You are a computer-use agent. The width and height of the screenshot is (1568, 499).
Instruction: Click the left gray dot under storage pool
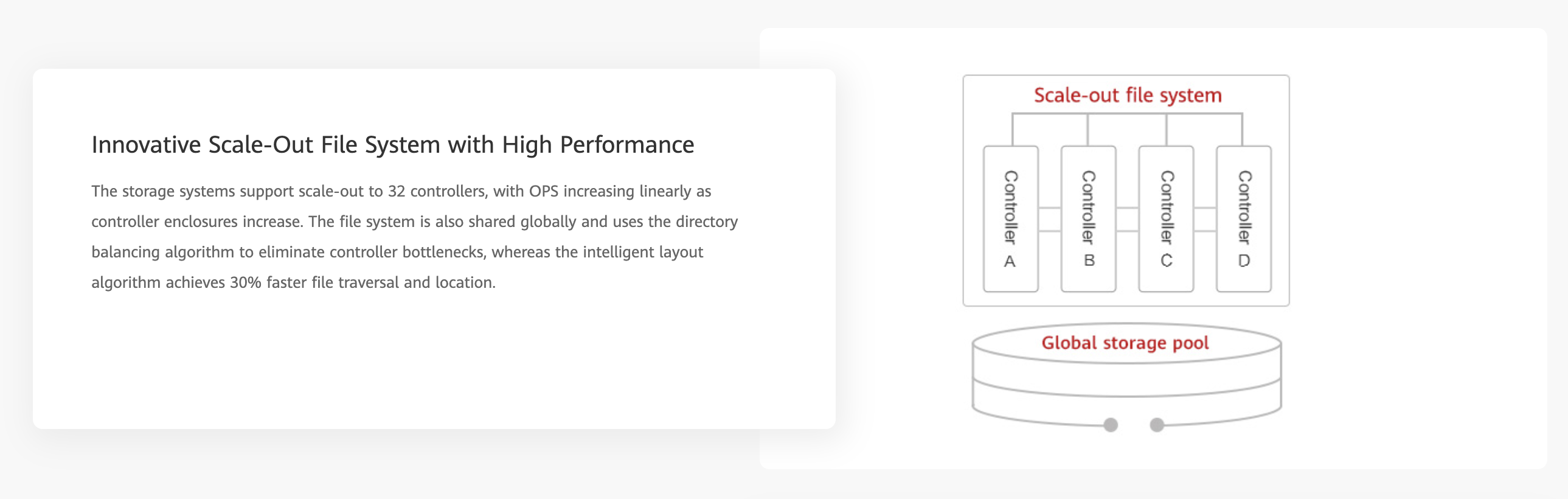pyautogui.click(x=1111, y=425)
